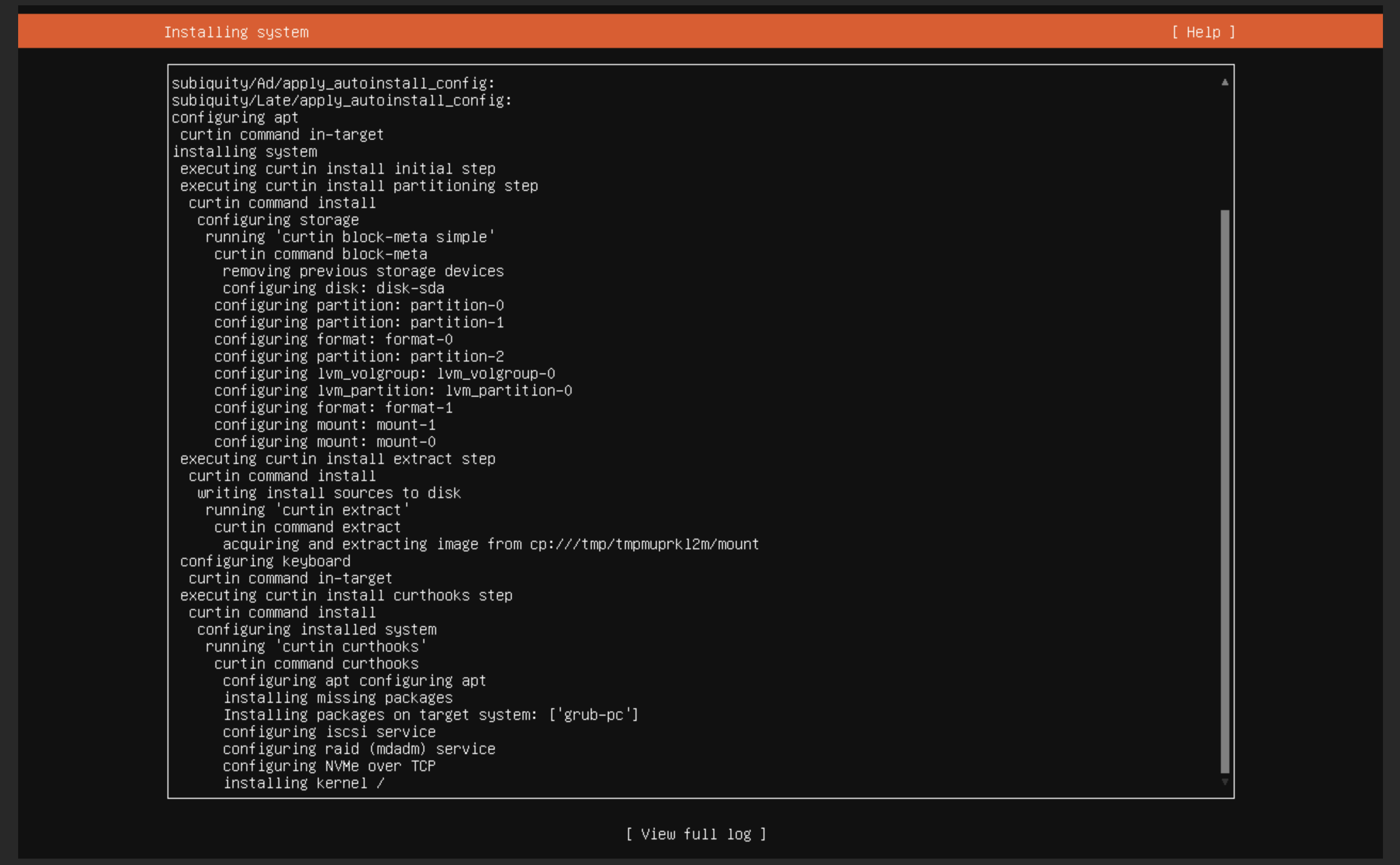Click "running 'curtin block-meta simple'" line
This screenshot has height=865, width=1400.
coord(350,237)
